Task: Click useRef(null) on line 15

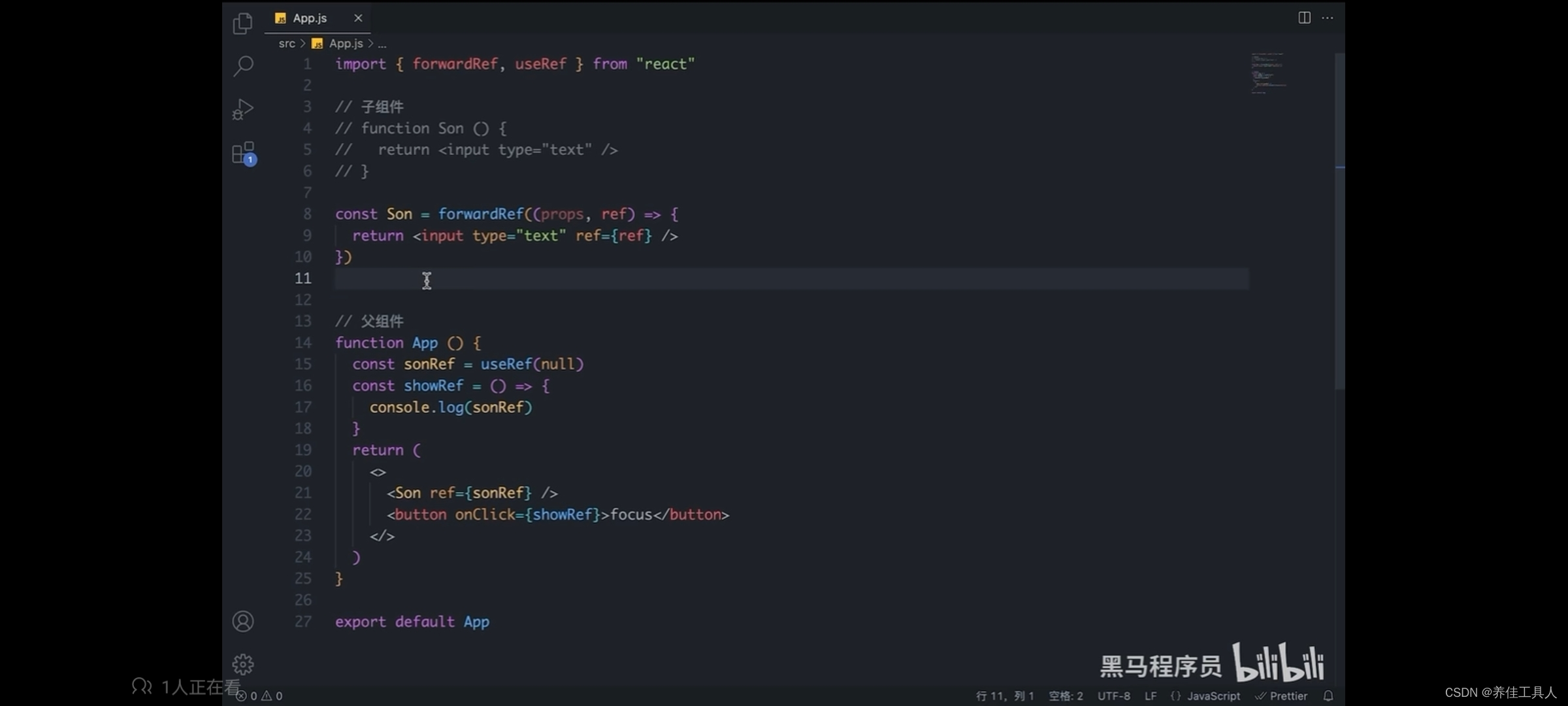Action: [532, 364]
